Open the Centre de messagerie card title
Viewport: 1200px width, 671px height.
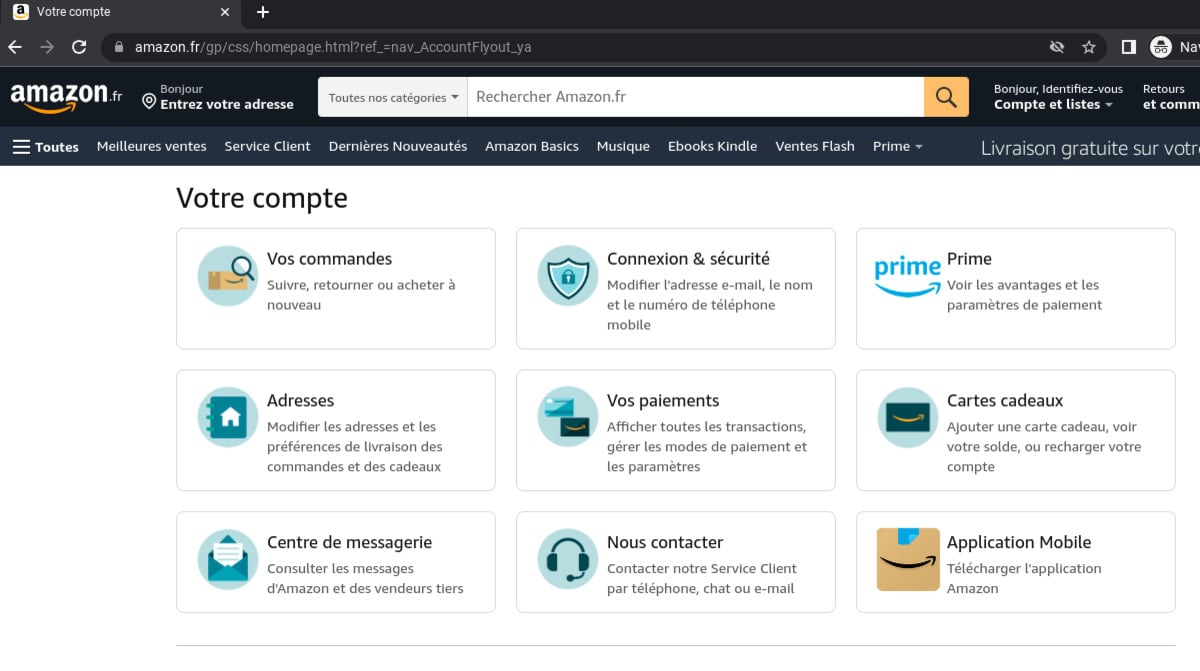(349, 543)
